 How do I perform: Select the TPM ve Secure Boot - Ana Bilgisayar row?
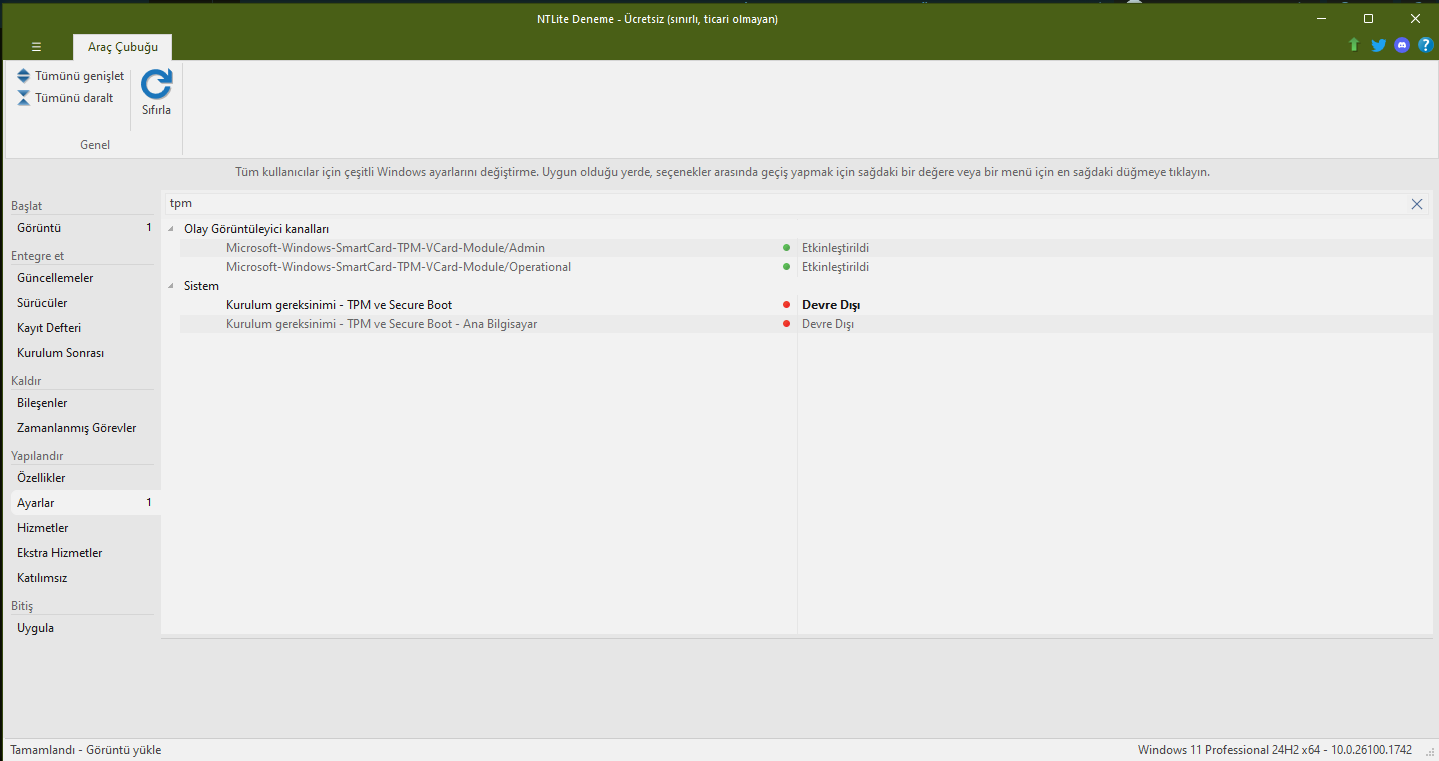tap(806, 324)
